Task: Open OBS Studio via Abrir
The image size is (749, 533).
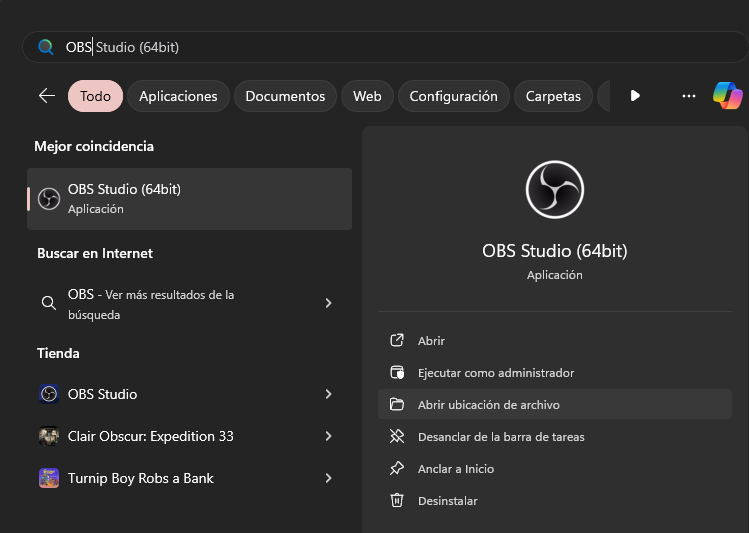Action: pyautogui.click(x=555, y=341)
